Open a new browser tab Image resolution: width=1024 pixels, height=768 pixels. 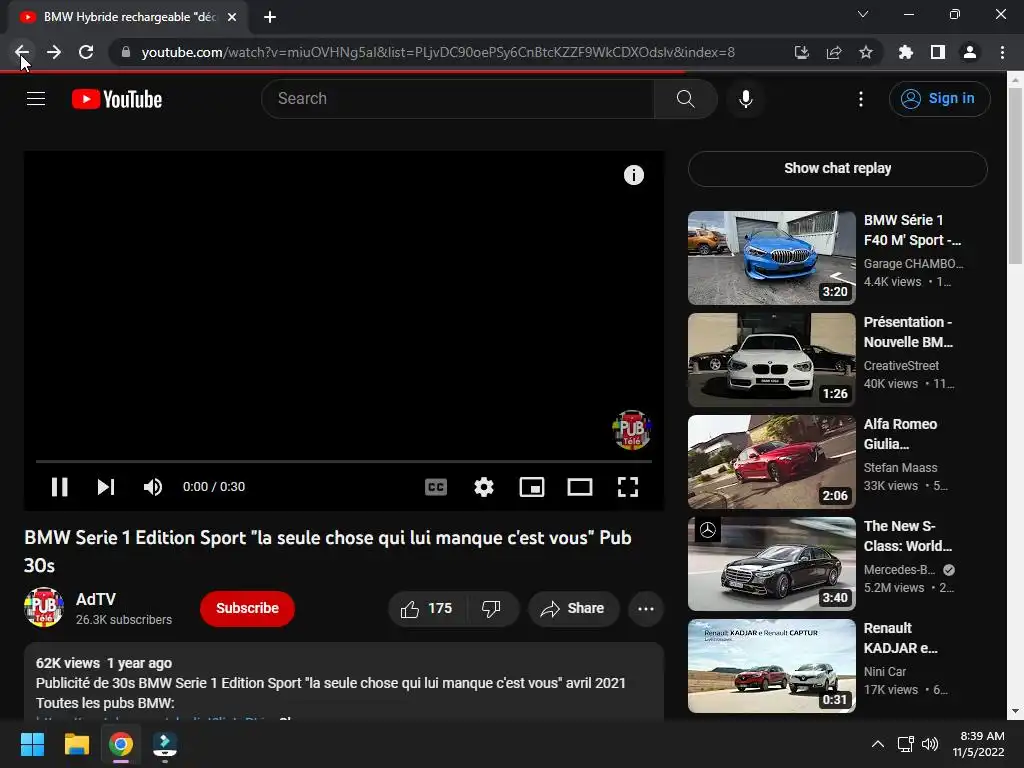[x=270, y=17]
